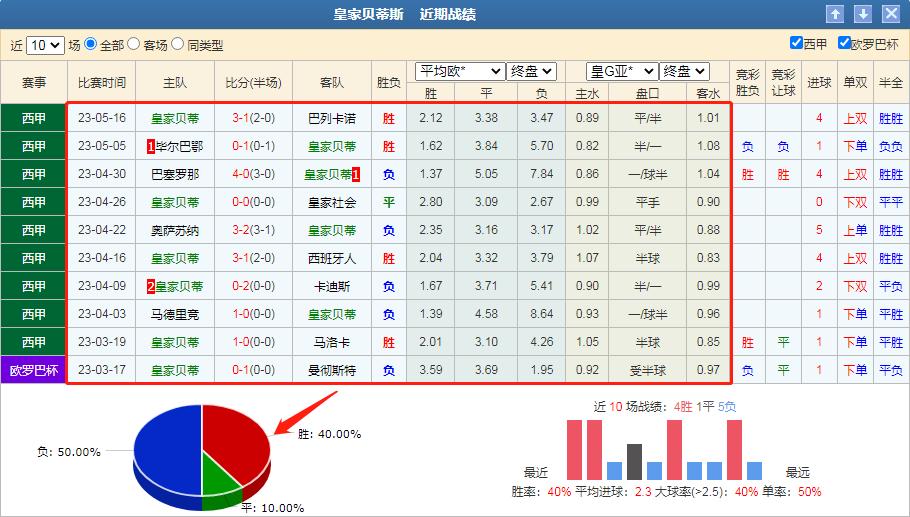This screenshot has height=517, width=910.
Task: Open away team 卡迪斯
Action: (x=332, y=286)
